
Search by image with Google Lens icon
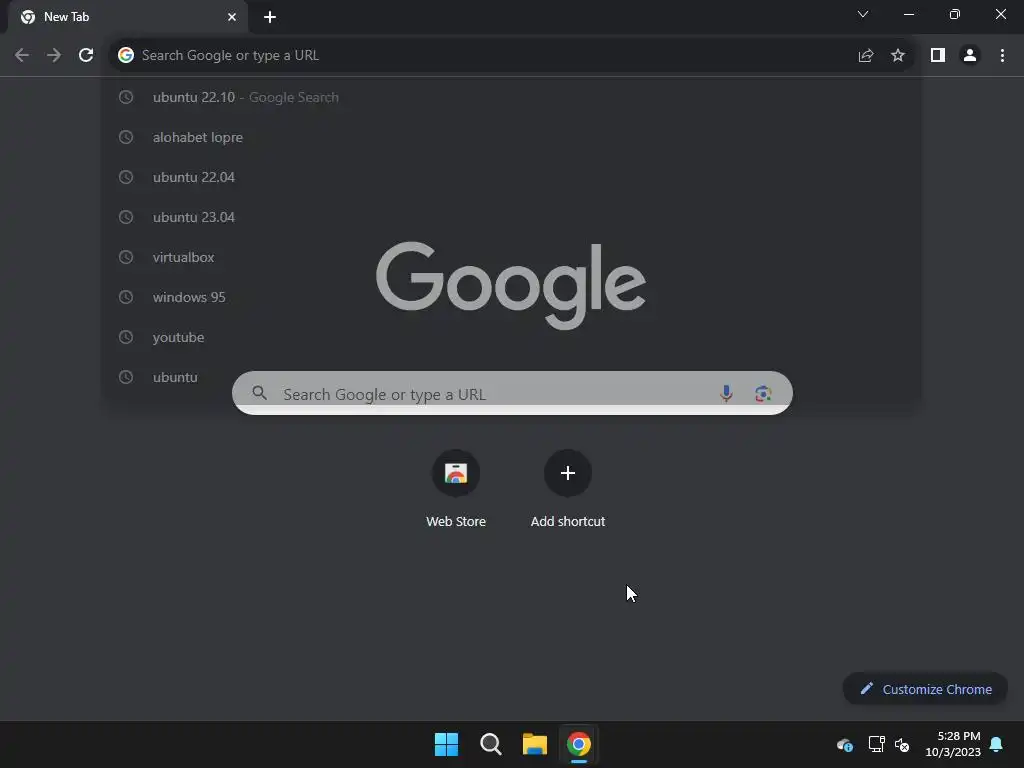tap(763, 394)
